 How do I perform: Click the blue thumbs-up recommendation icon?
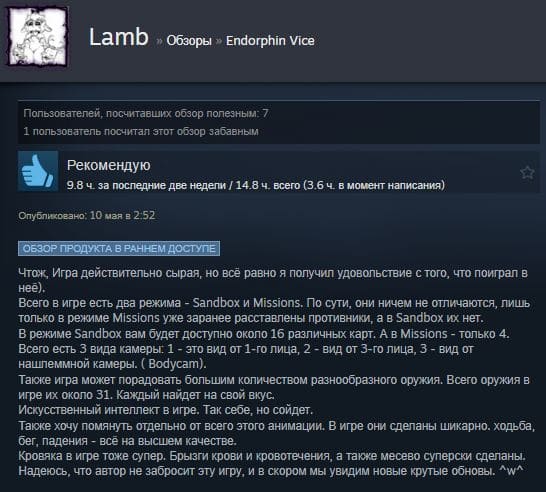pyautogui.click(x=38, y=171)
